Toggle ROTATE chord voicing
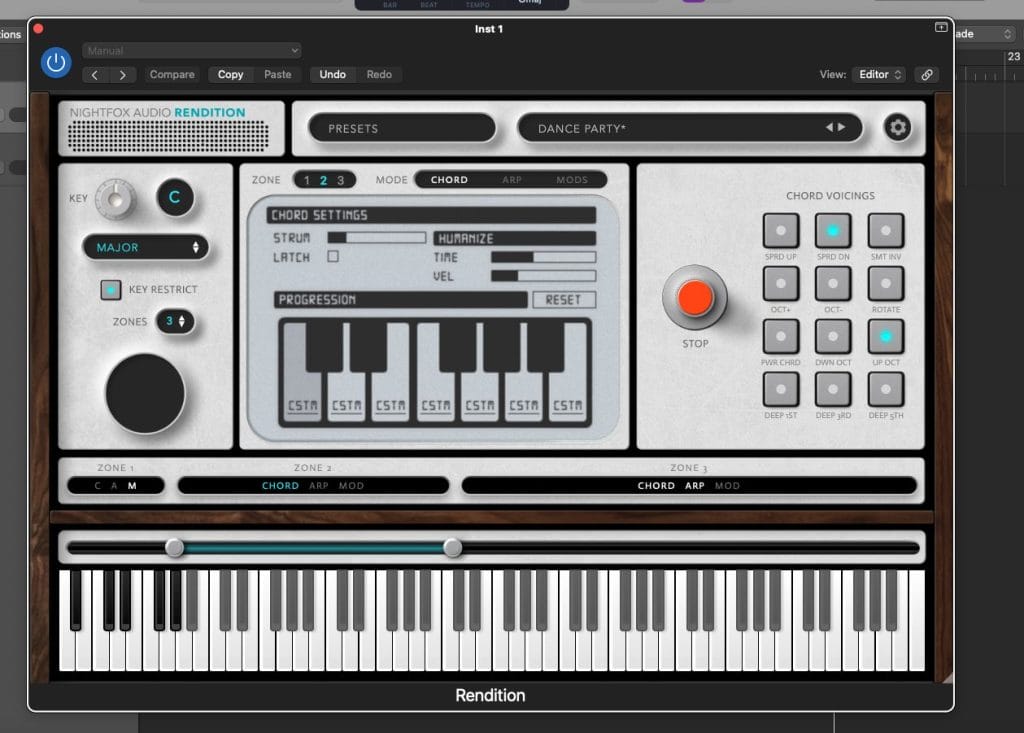Screen dimensions: 1024x733 (886, 284)
